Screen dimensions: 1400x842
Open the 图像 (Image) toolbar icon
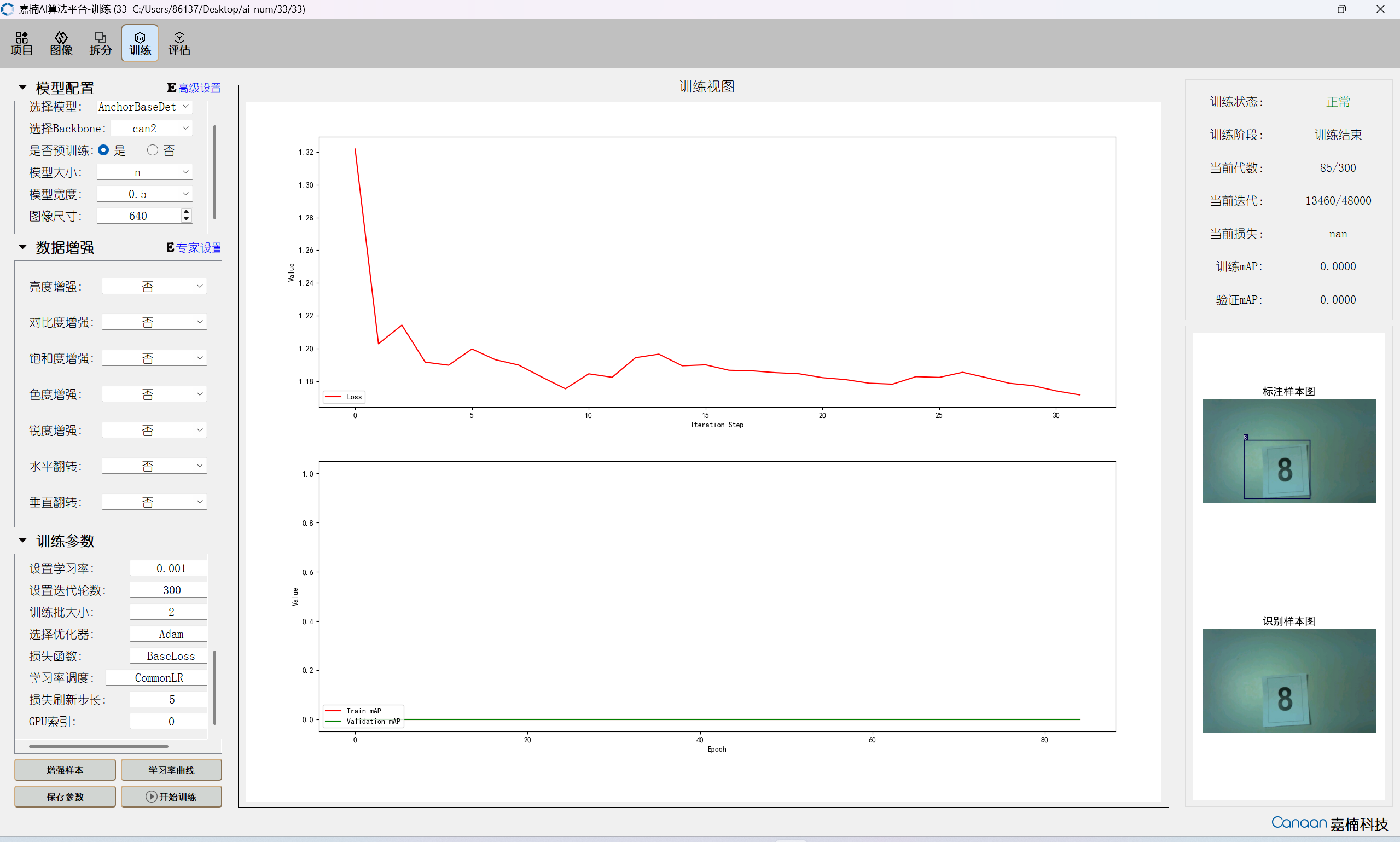61,43
